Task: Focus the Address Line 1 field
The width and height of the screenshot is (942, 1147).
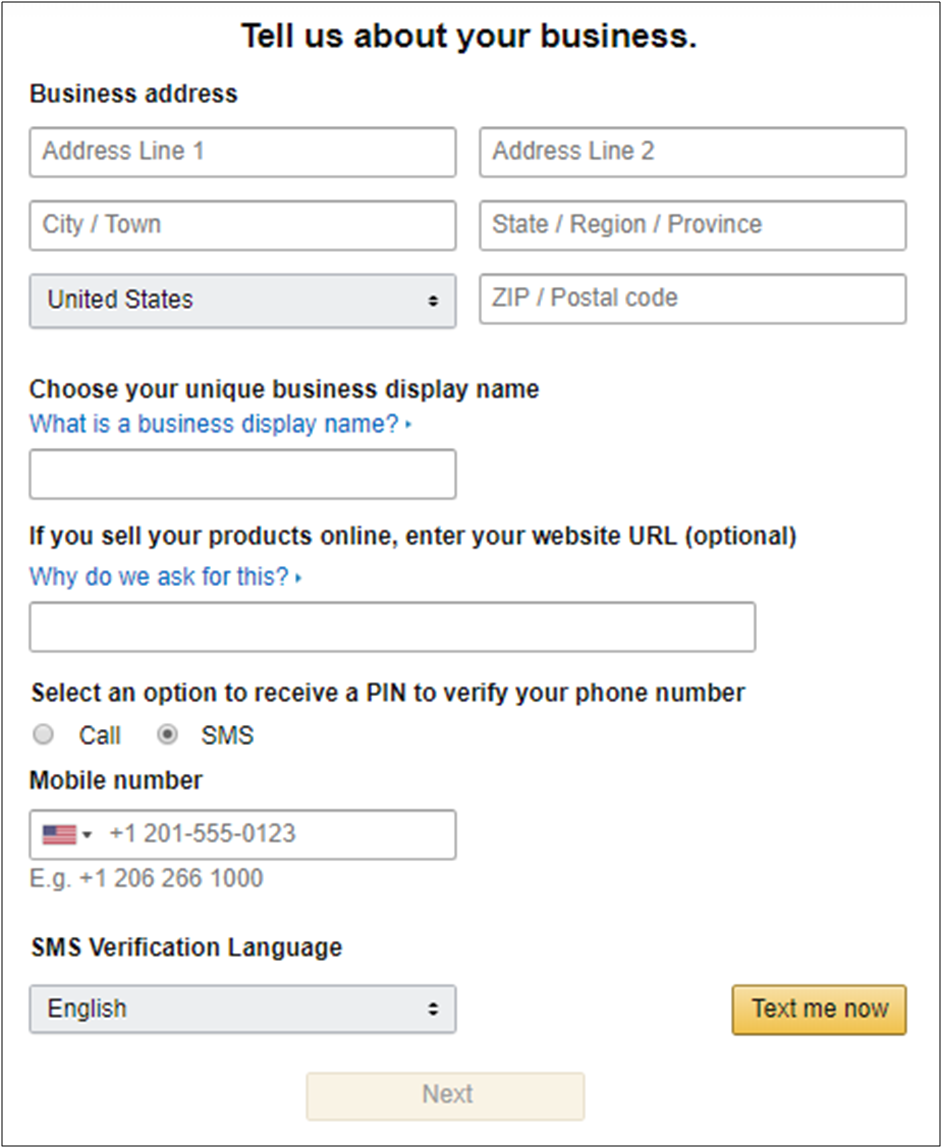Action: pyautogui.click(x=242, y=152)
